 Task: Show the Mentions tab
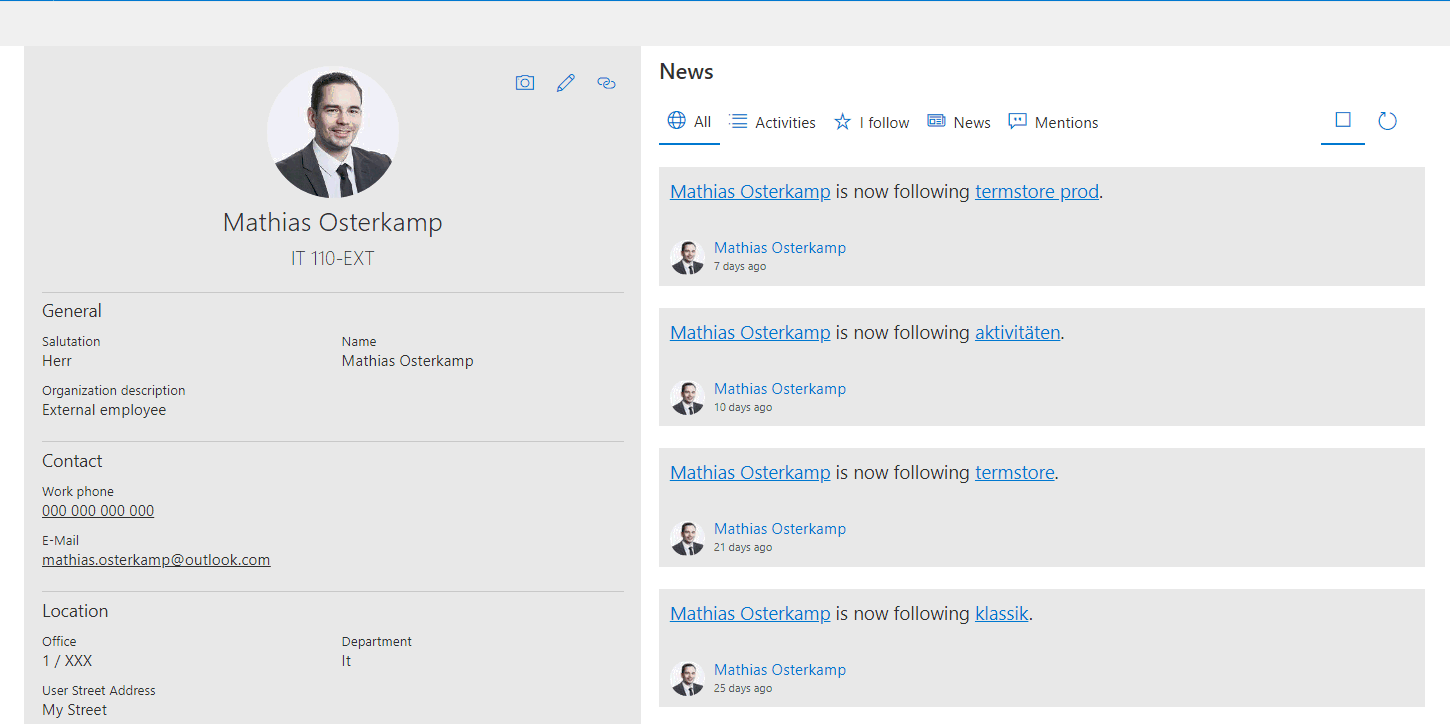1053,122
